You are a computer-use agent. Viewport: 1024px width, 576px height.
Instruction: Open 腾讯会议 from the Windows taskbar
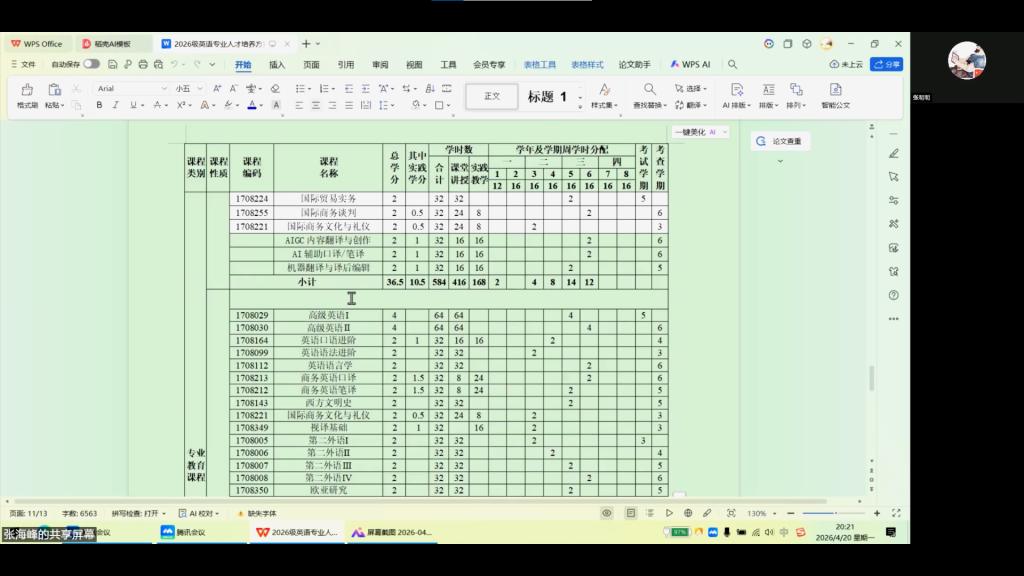(182, 532)
